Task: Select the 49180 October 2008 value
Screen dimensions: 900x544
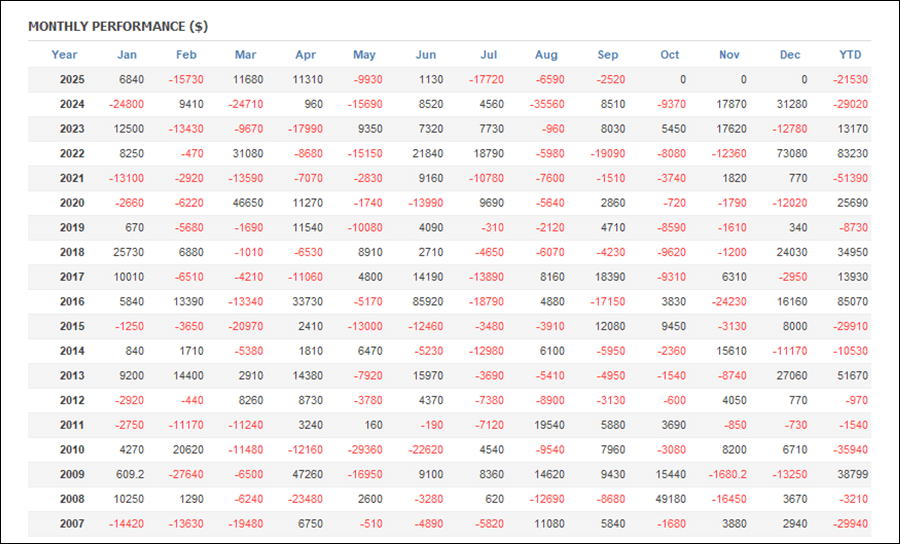Action: coord(670,499)
